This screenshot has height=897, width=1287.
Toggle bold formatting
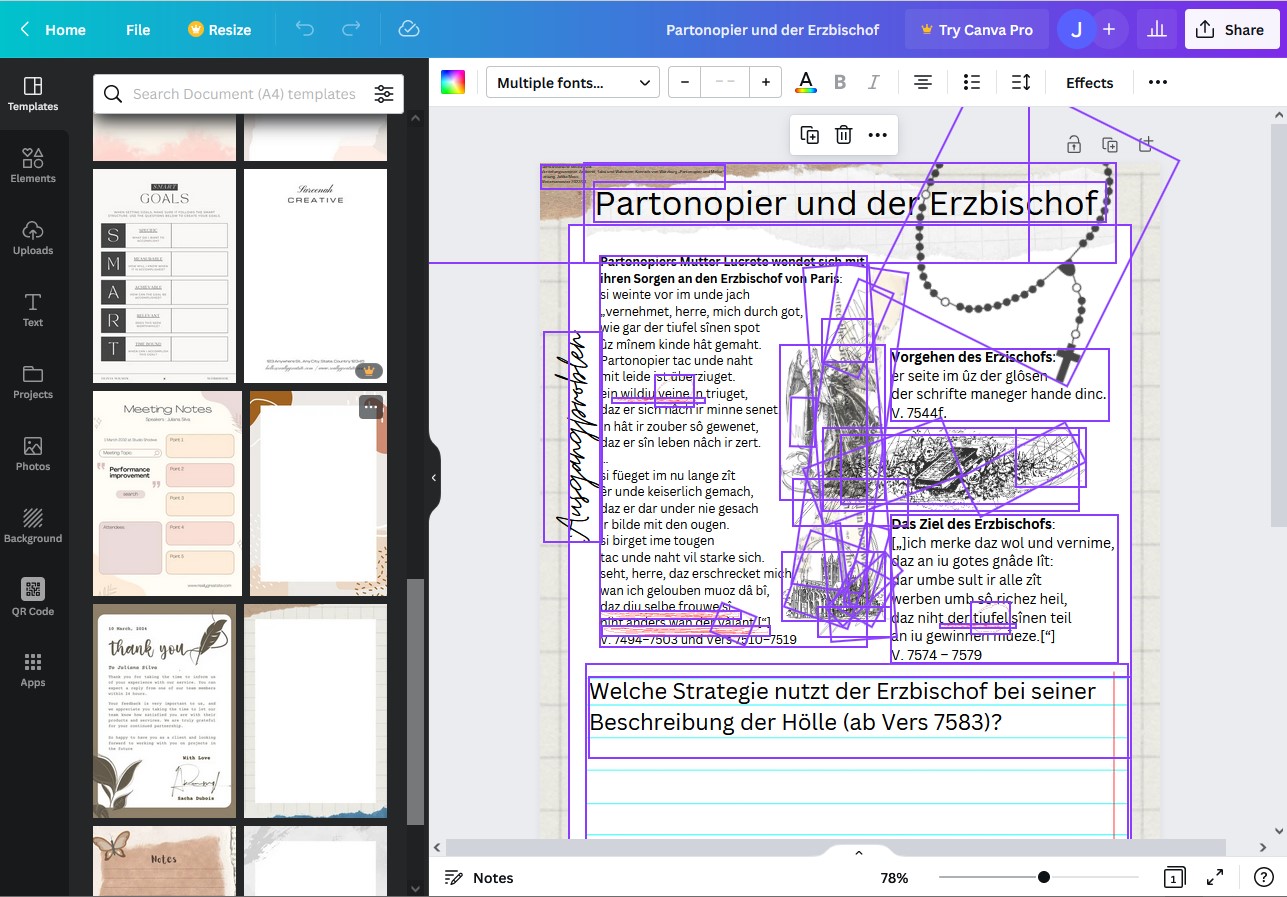(x=840, y=83)
